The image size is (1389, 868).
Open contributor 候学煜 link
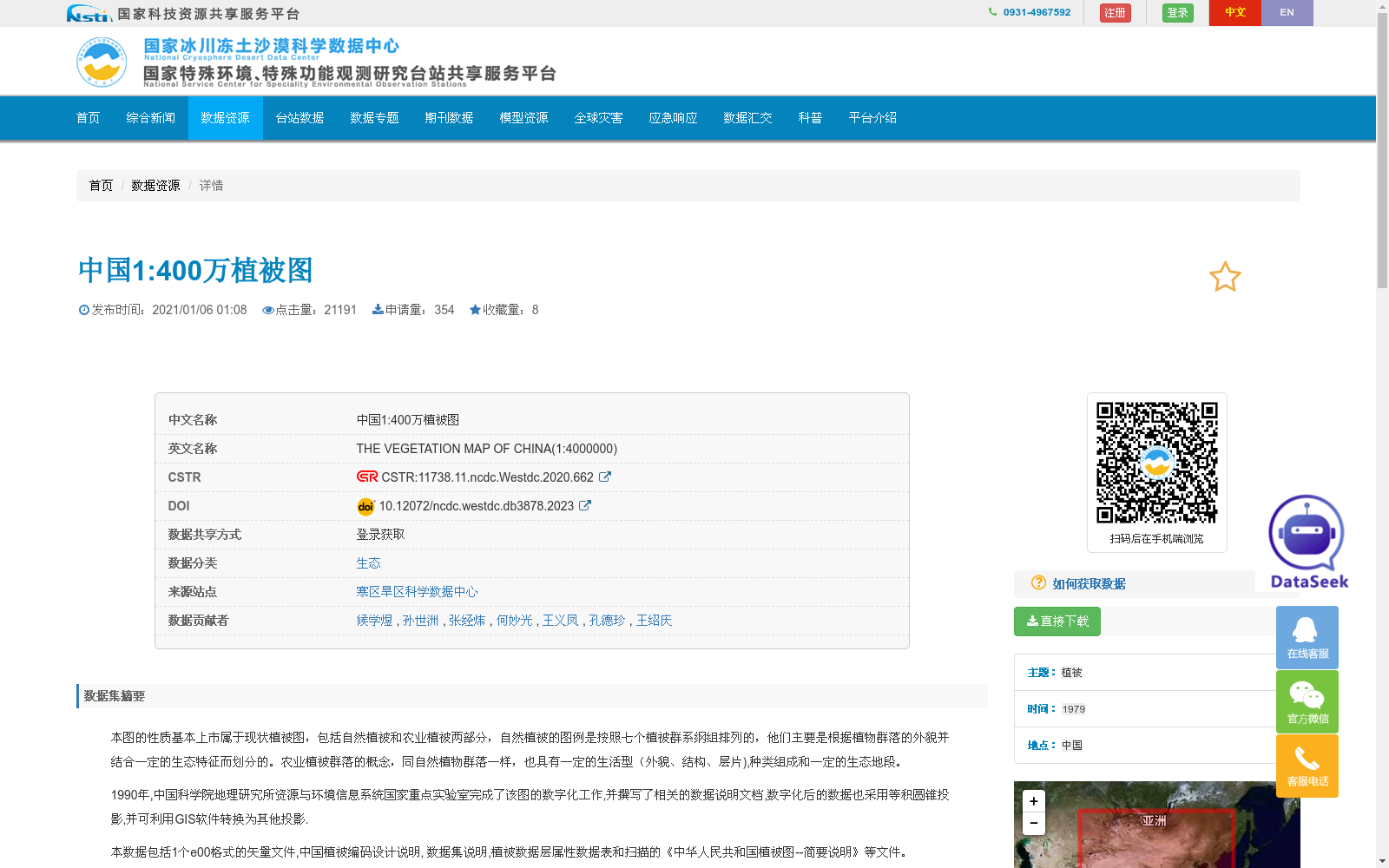[375, 621]
